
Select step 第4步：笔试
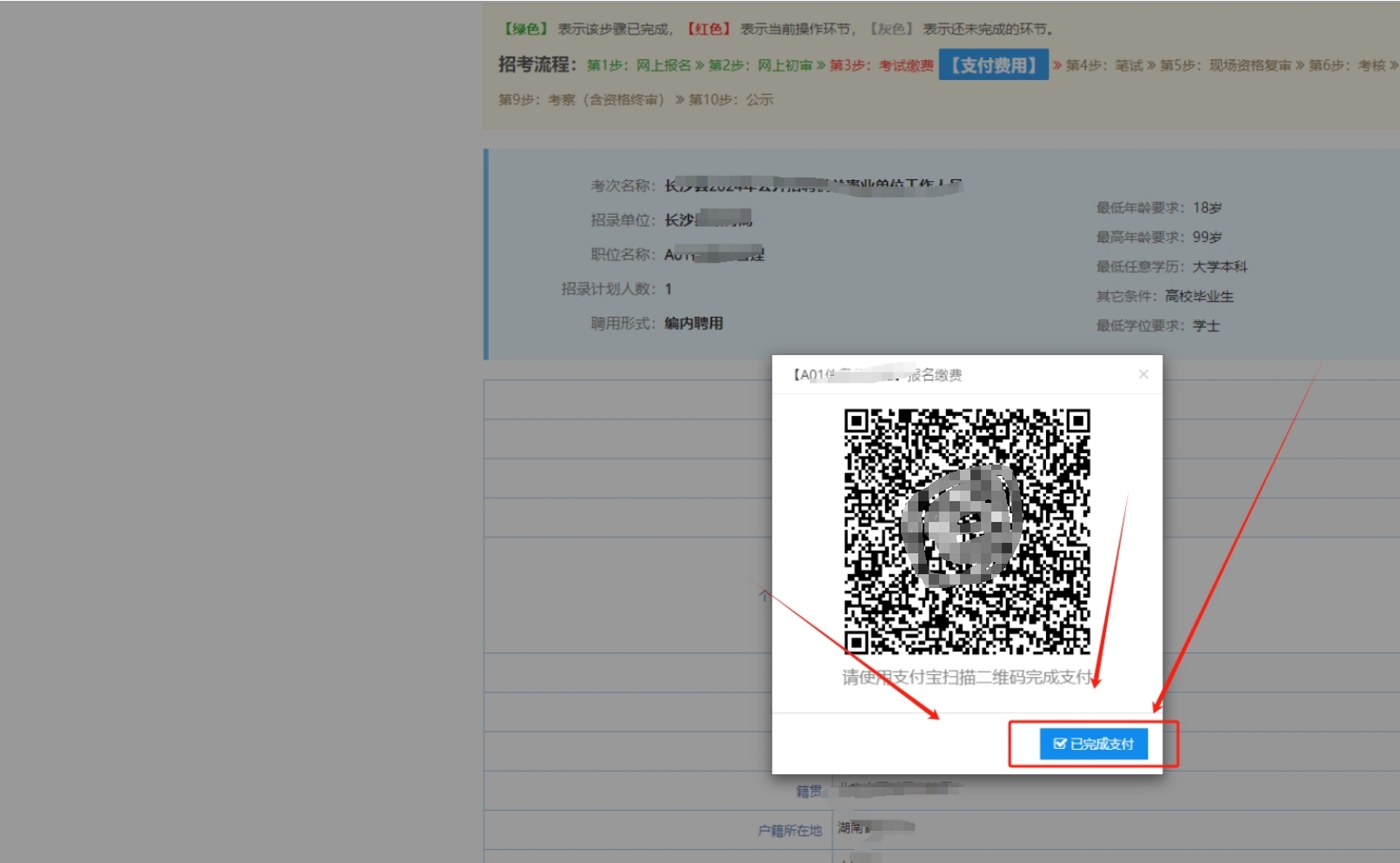[1104, 65]
